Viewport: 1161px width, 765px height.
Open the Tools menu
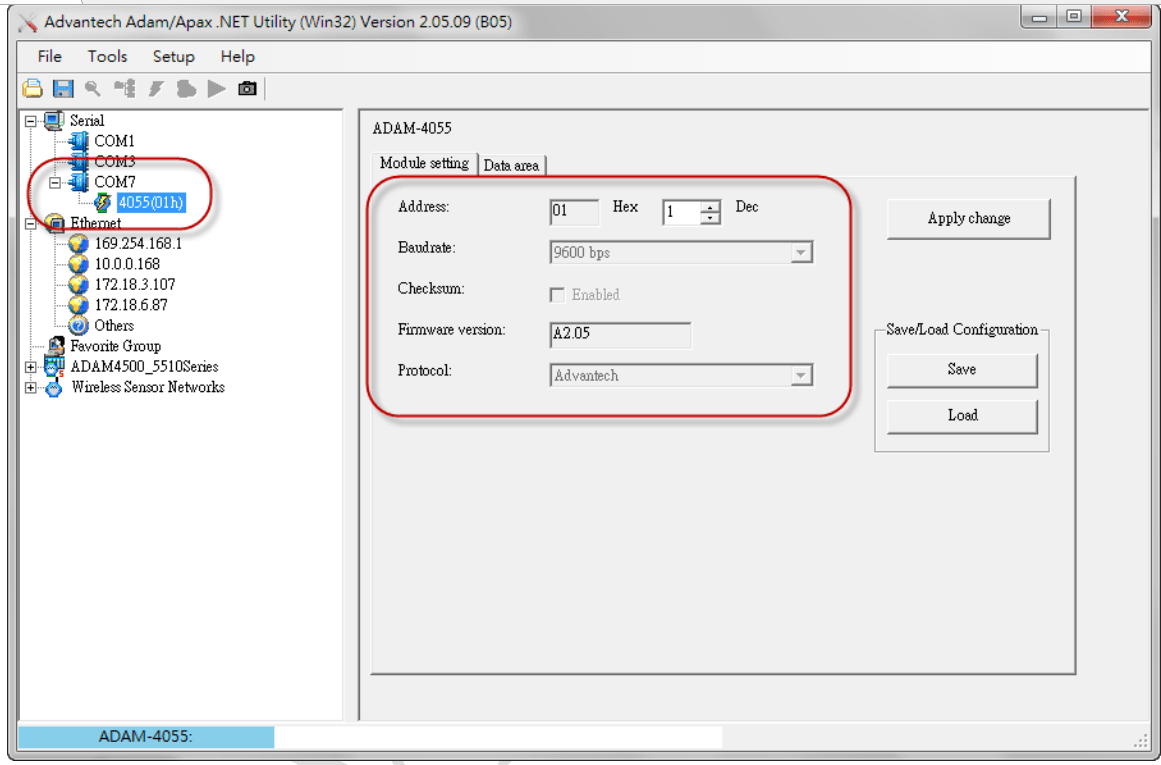tap(107, 56)
